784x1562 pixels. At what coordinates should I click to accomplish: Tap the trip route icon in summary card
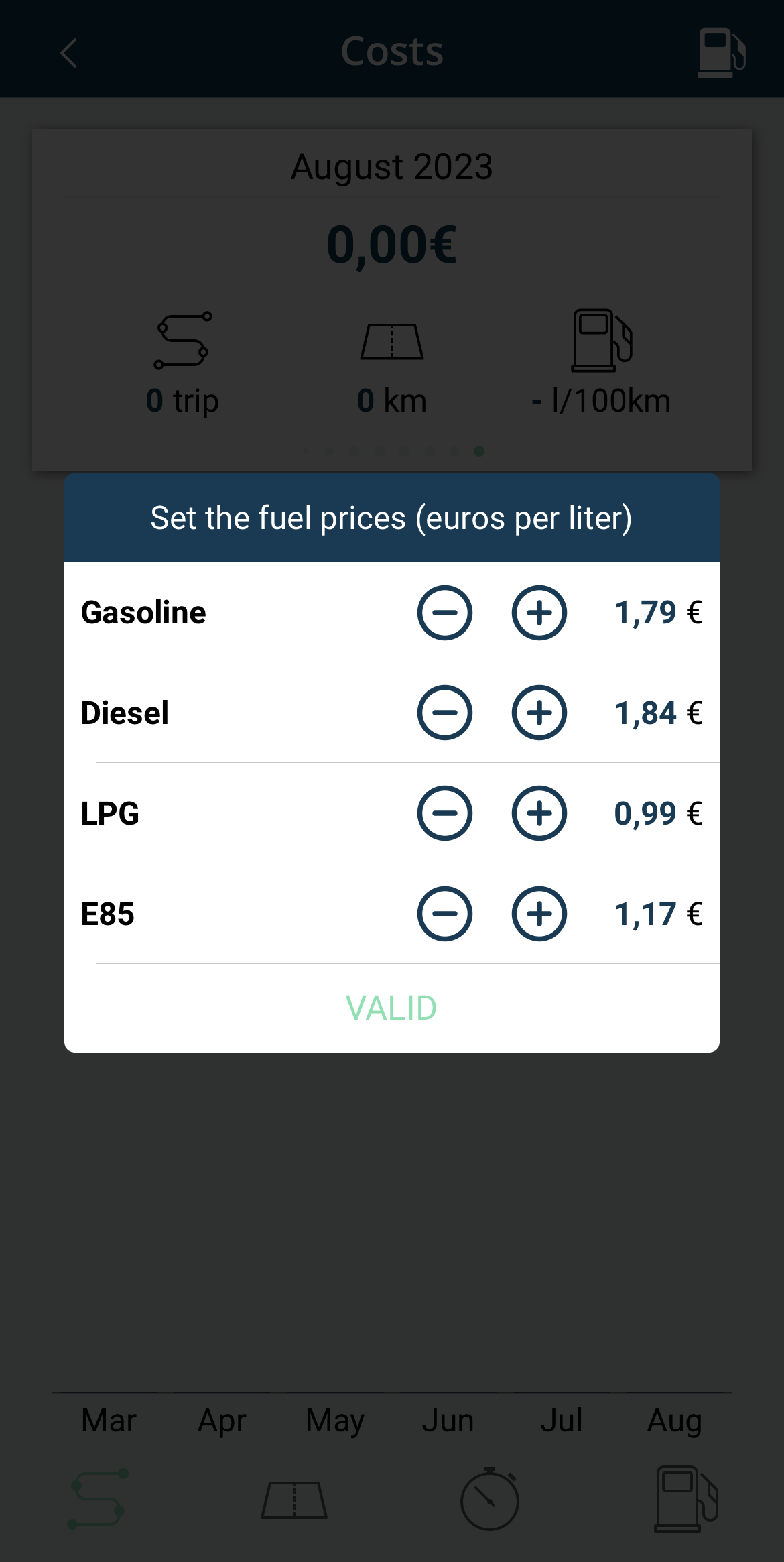(x=182, y=341)
